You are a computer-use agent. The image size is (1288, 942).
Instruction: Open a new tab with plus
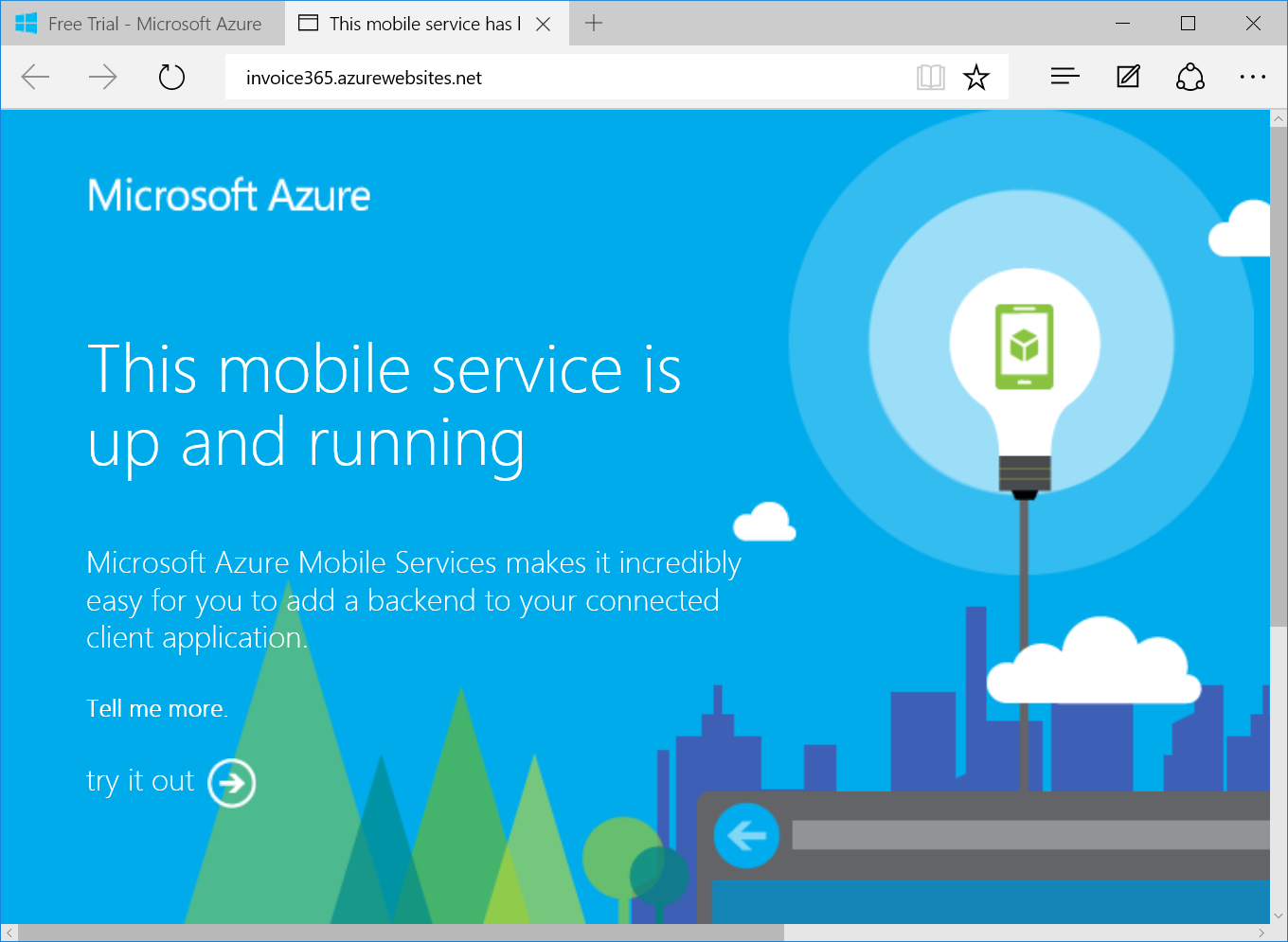coord(594,24)
